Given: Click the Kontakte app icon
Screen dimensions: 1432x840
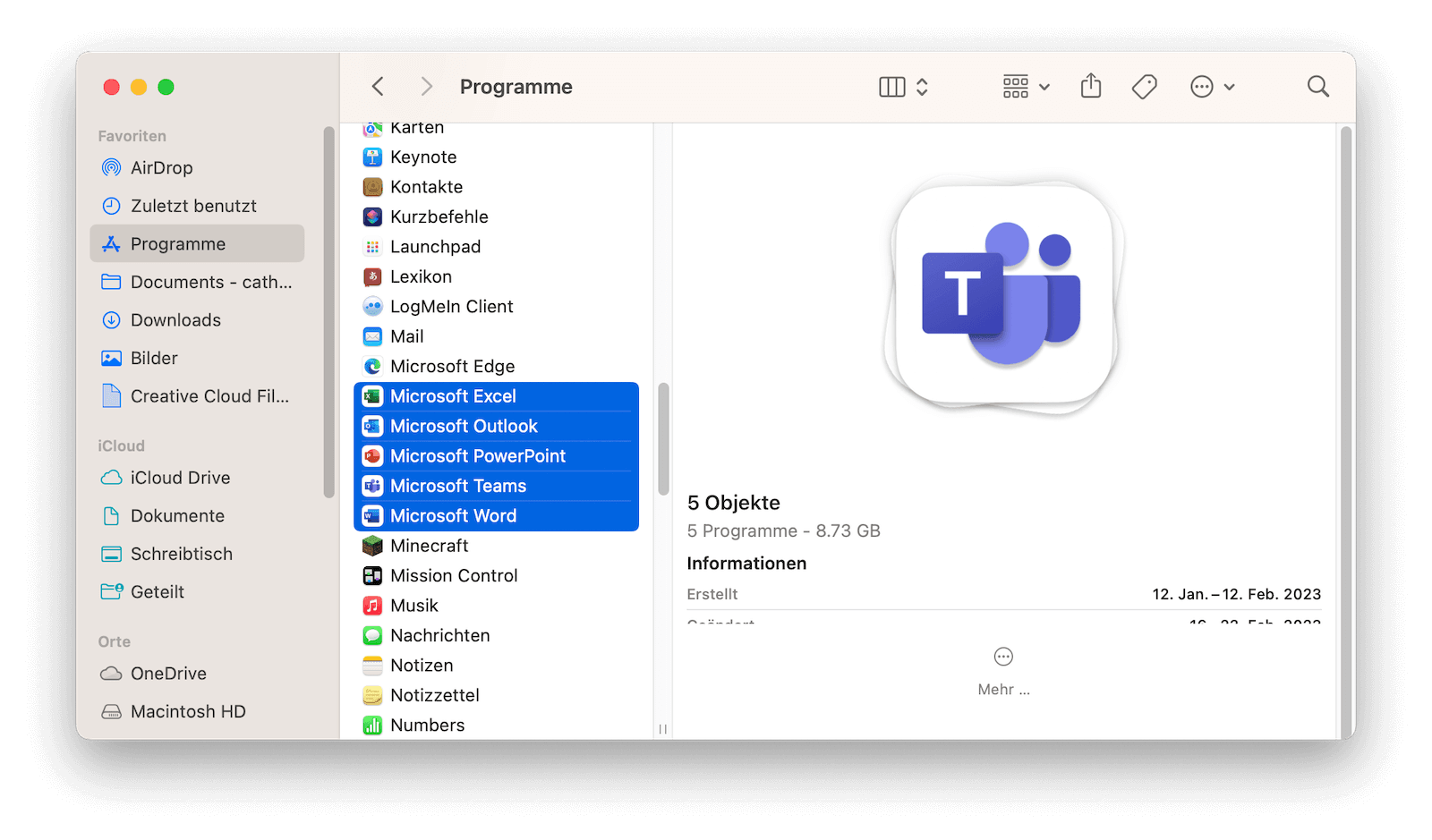Looking at the screenshot, I should point(372,187).
